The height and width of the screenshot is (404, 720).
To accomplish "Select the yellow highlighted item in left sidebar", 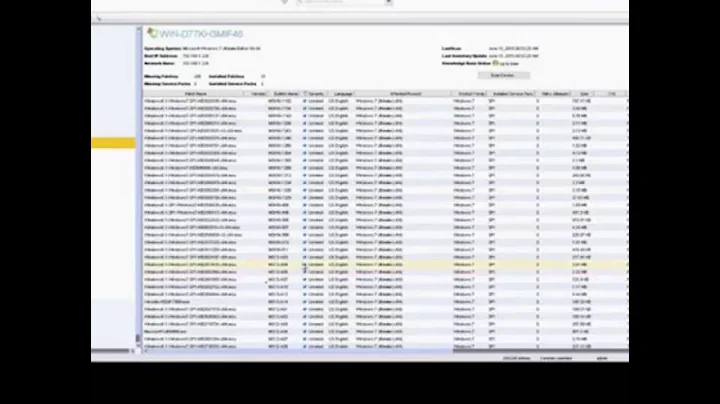I will click(x=113, y=143).
